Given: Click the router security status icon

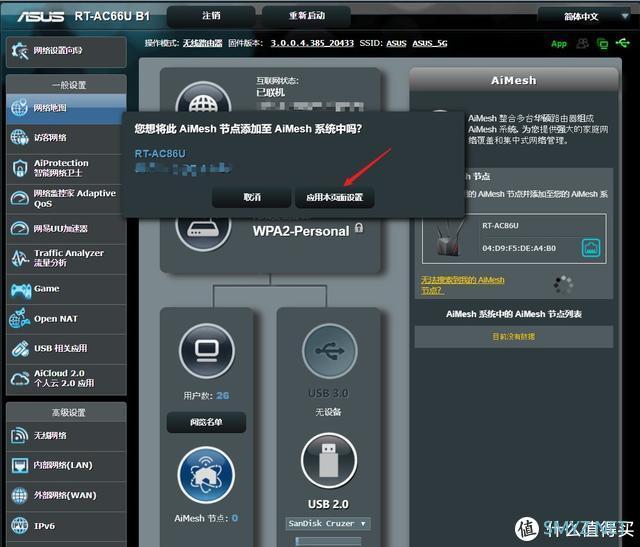Looking at the screenshot, I should 203,233.
